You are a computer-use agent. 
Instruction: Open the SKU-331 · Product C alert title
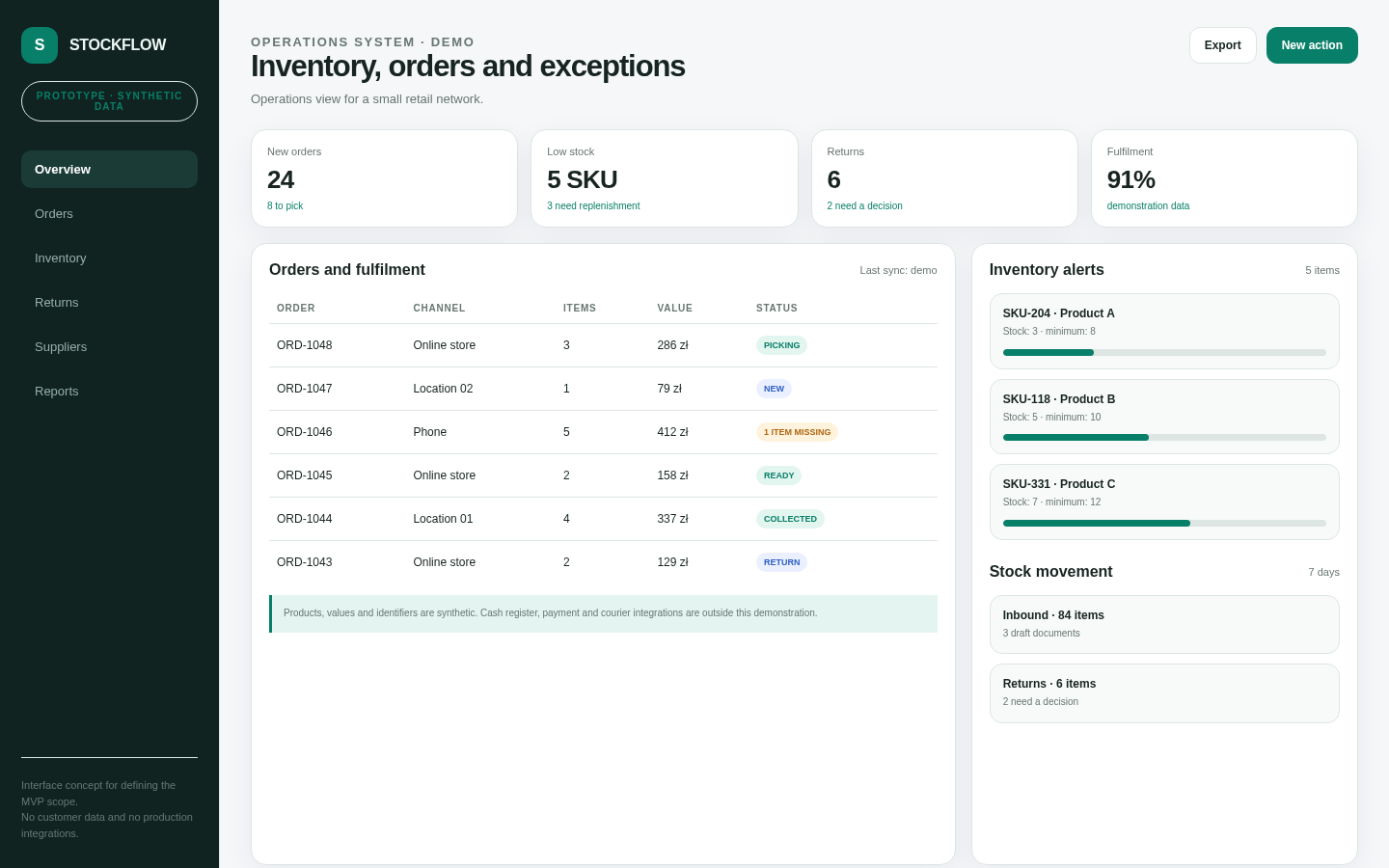pos(1059,484)
